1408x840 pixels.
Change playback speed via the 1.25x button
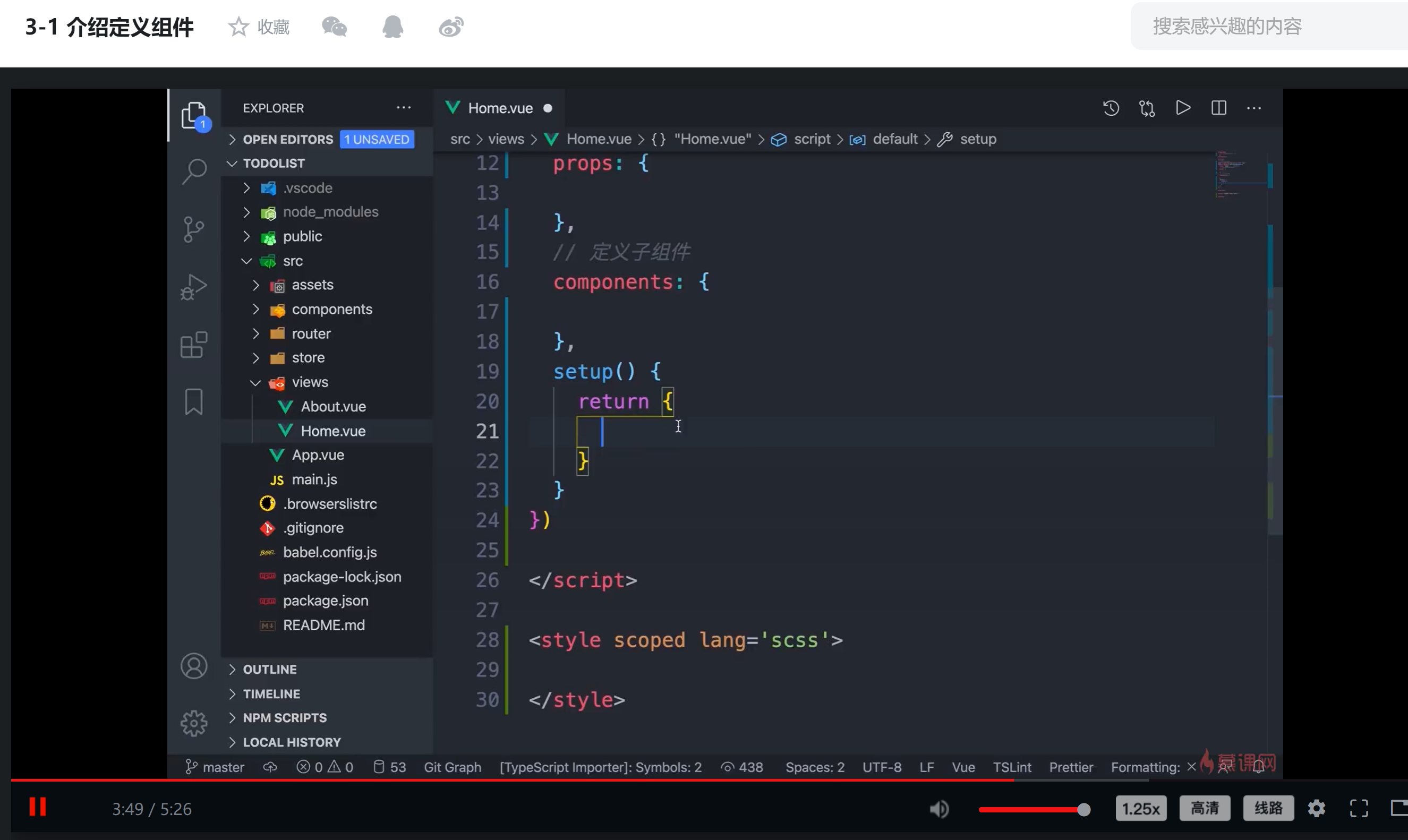click(1140, 808)
